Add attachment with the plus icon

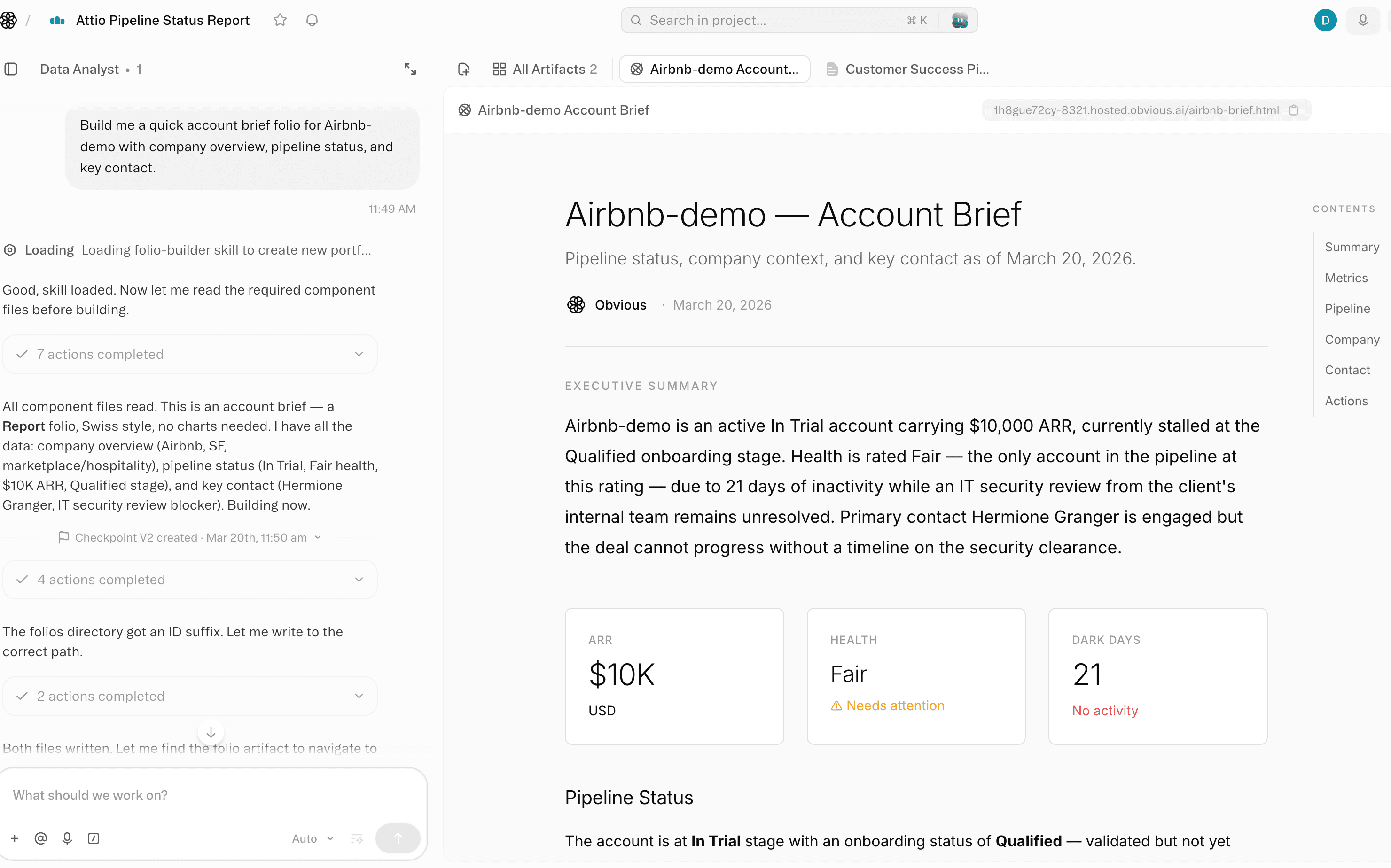pyautogui.click(x=15, y=839)
